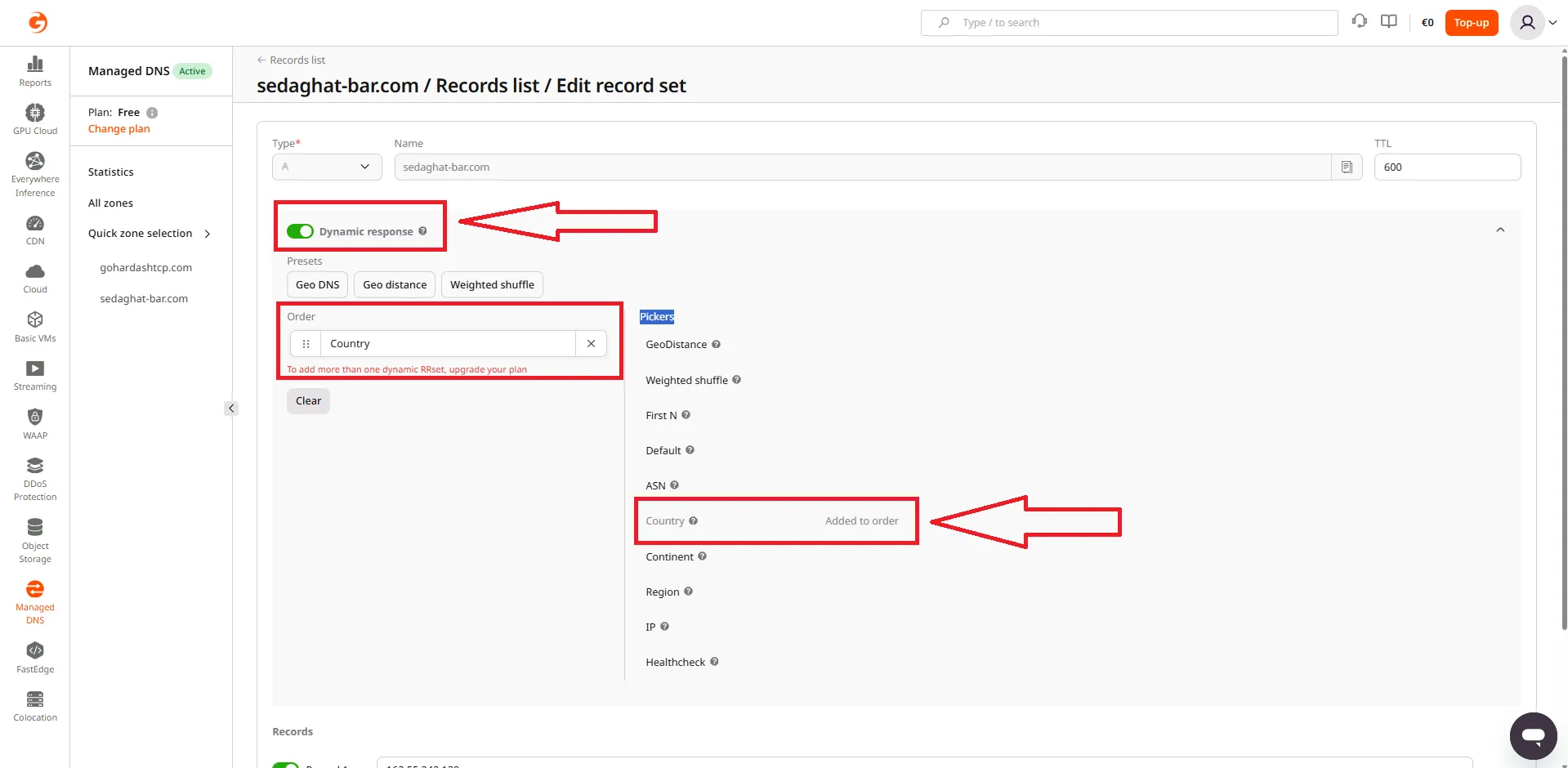Open the record Type dropdown
1568x768 pixels.
[327, 167]
